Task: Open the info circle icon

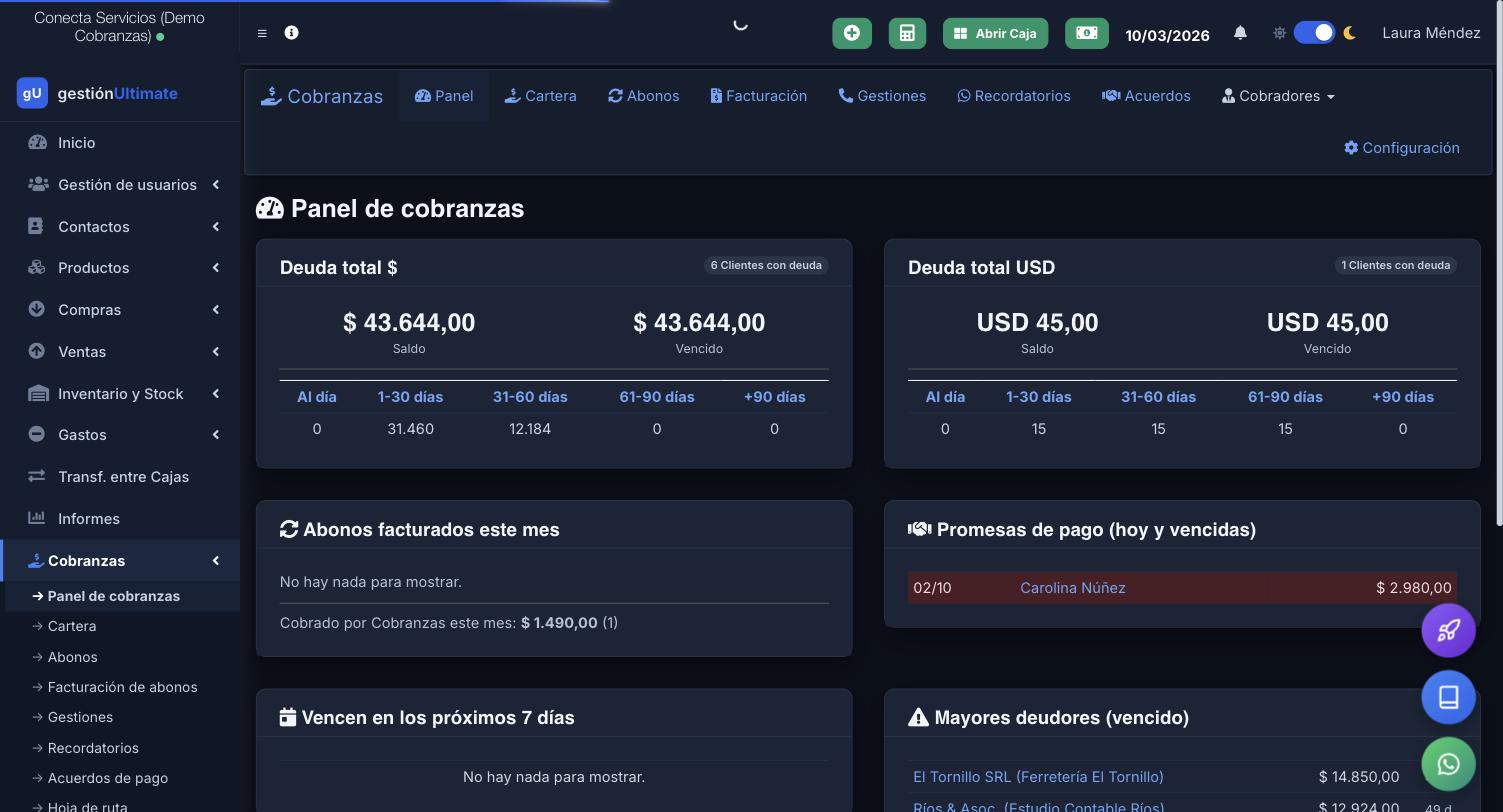Action: pos(291,33)
